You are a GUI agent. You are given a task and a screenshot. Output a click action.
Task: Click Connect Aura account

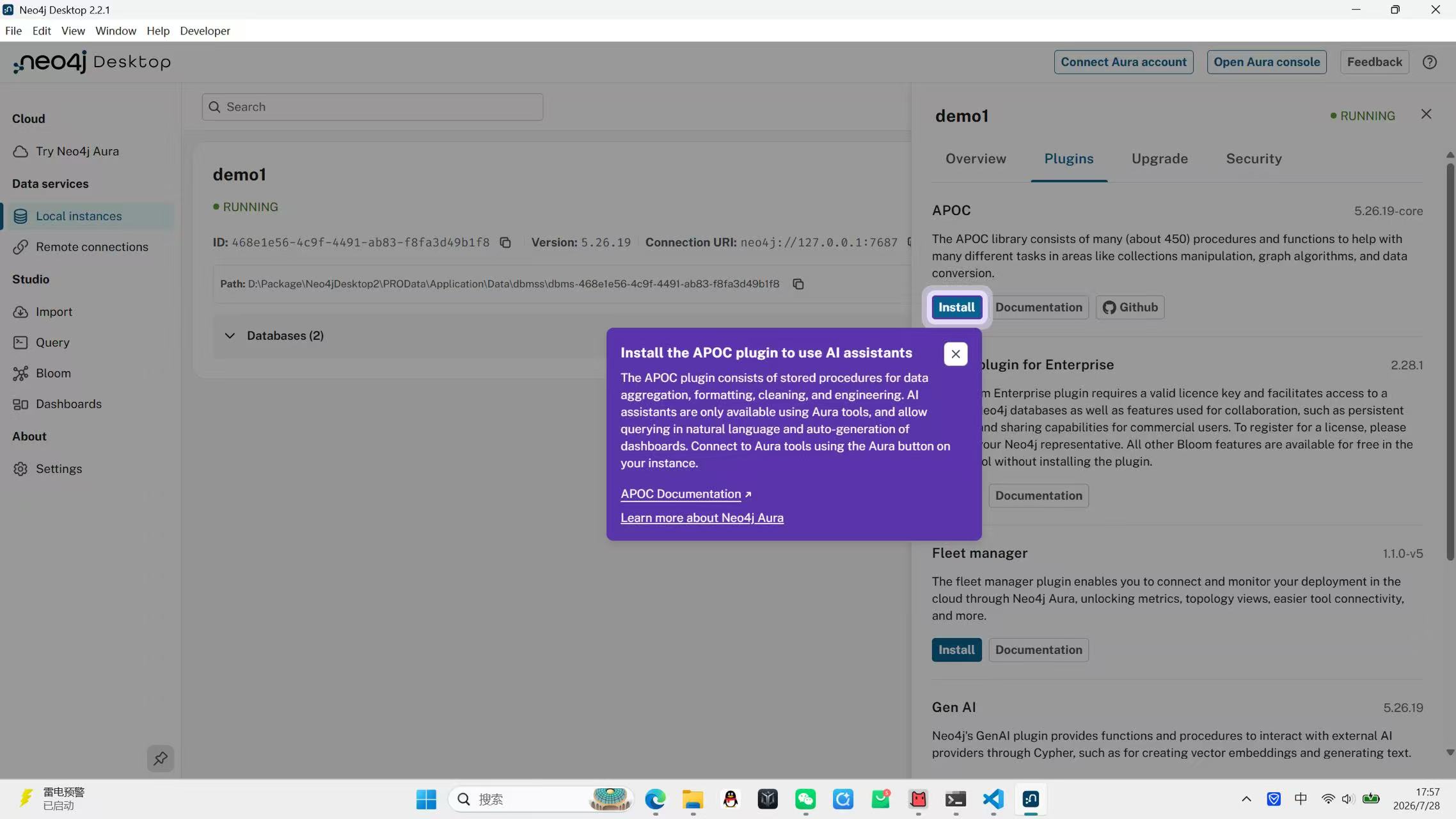[x=1123, y=62]
